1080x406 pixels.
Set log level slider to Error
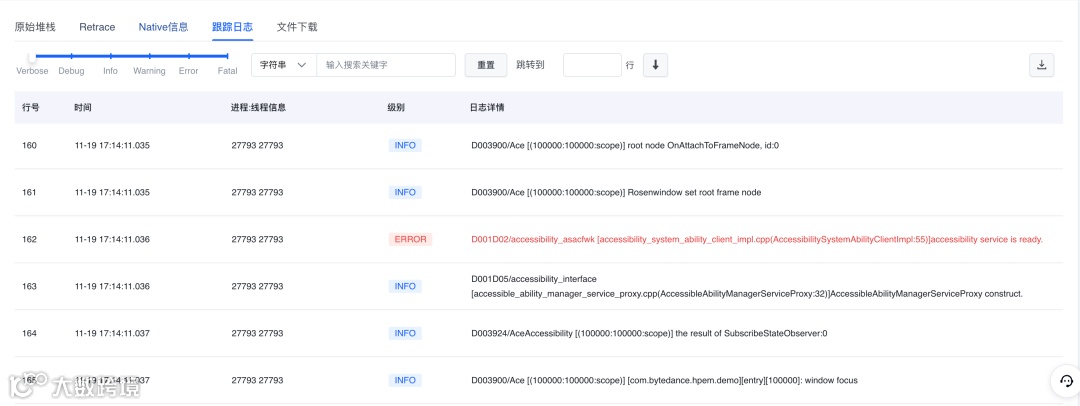[188, 57]
